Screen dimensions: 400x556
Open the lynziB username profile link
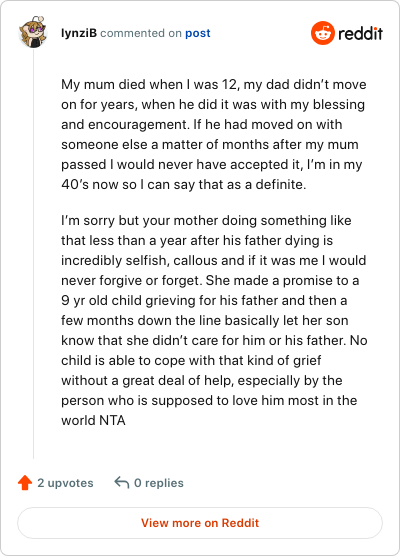point(79,33)
